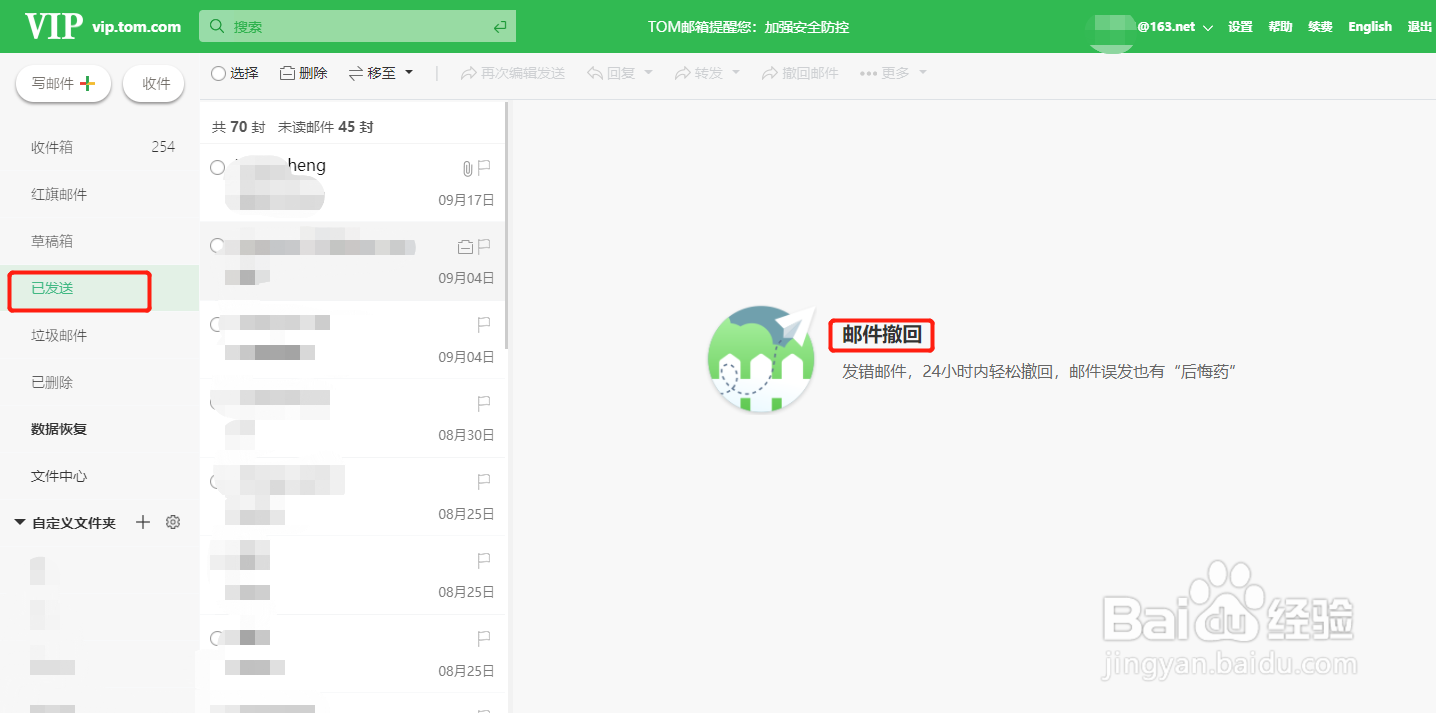Screen dimensions: 1436x713
Task: Open the 移至 move-to dropdown
Action: [x=380, y=73]
